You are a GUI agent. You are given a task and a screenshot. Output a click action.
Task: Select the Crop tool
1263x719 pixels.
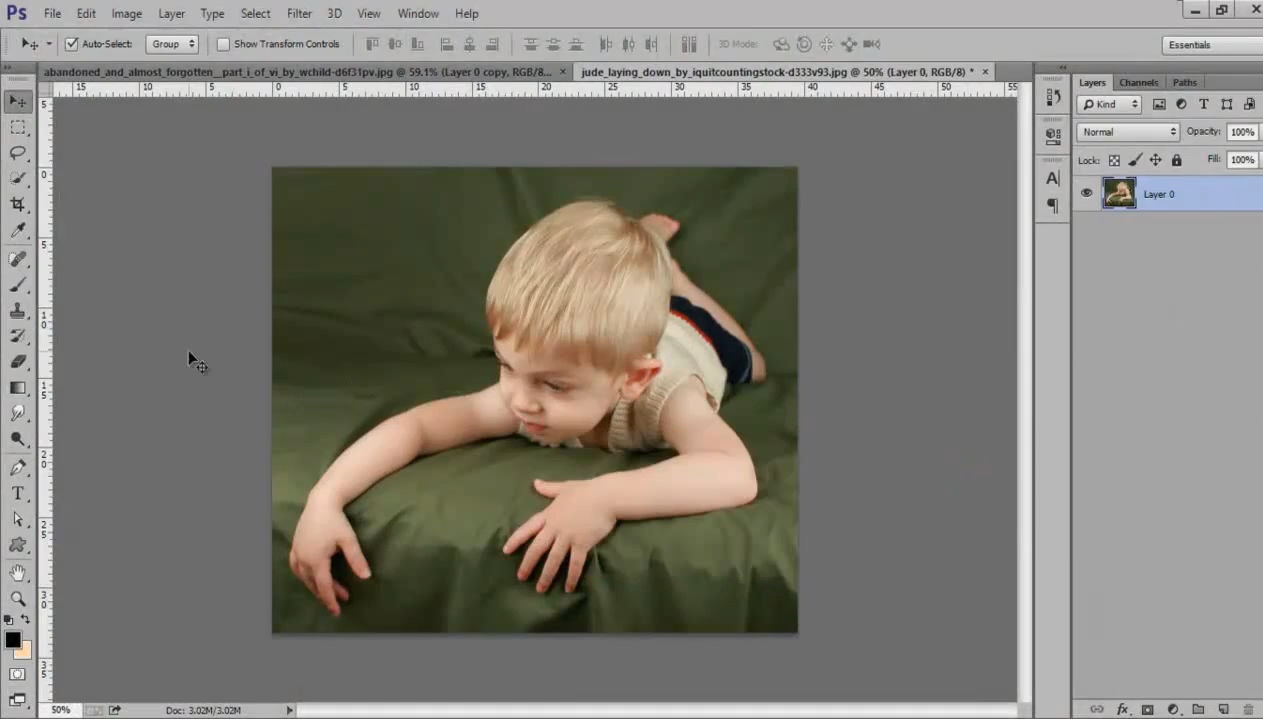click(x=18, y=204)
